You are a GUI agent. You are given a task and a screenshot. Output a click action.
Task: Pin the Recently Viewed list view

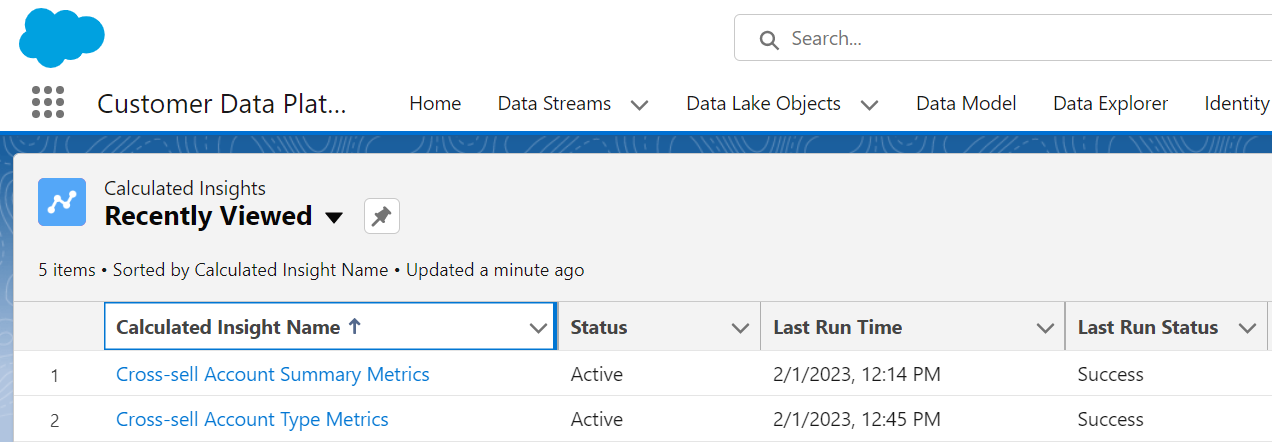coord(381,216)
